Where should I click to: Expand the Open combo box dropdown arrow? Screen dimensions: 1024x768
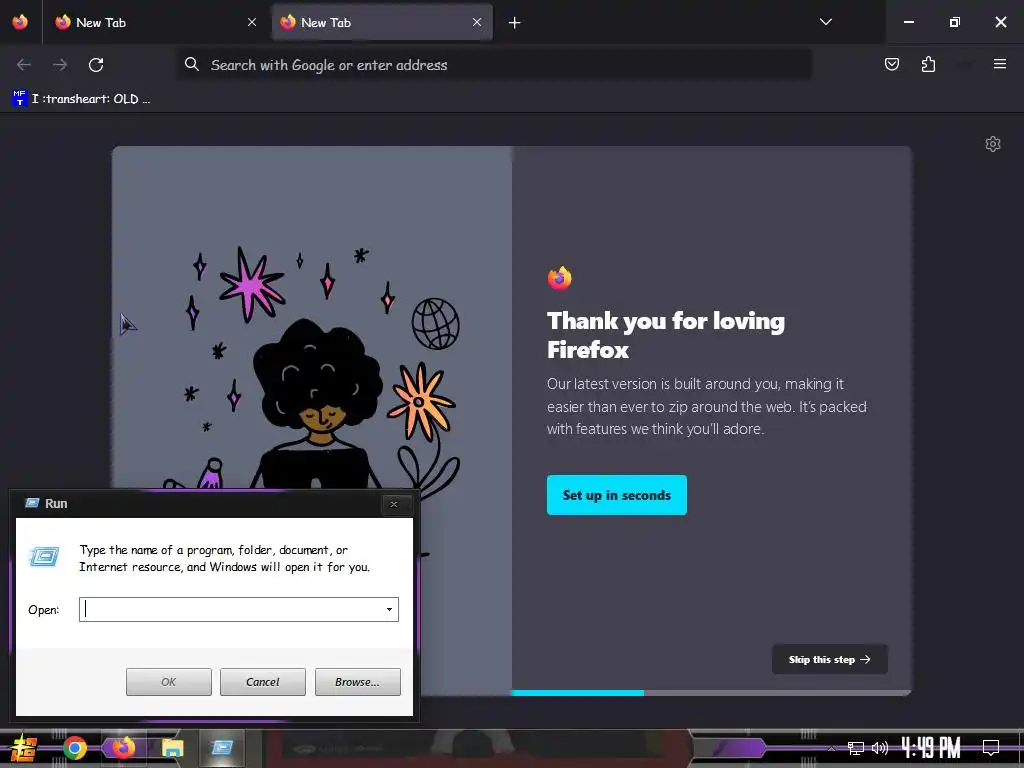click(x=389, y=609)
